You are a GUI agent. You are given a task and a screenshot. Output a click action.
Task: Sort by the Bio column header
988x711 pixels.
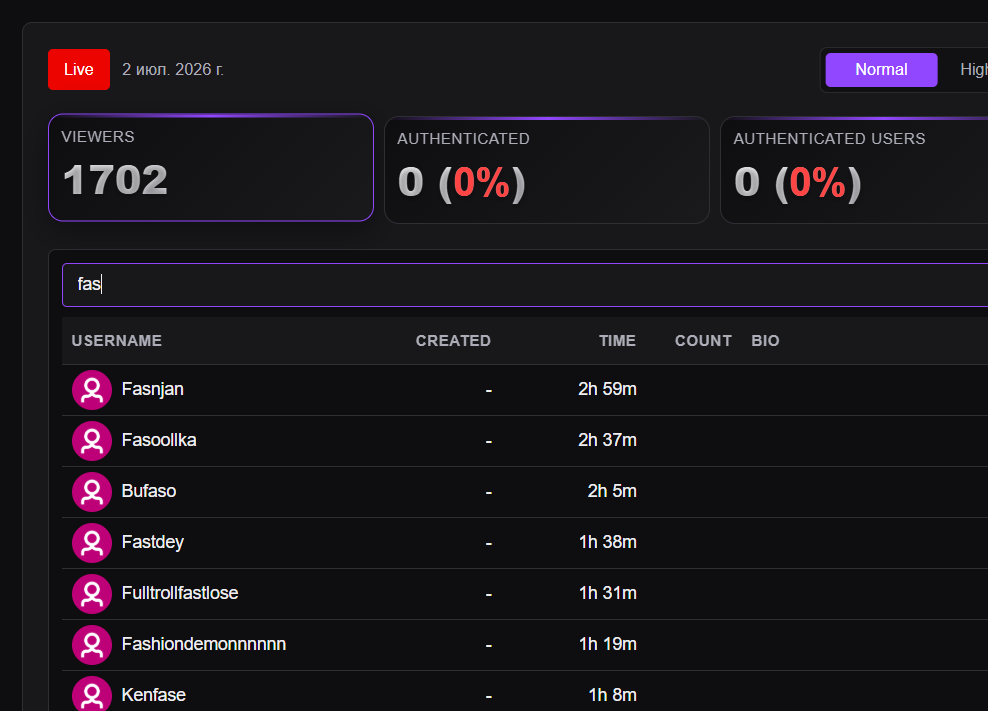[x=765, y=341]
